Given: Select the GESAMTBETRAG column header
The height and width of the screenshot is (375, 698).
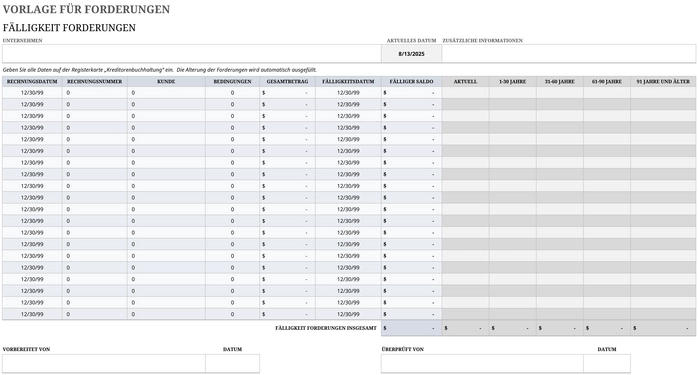Looking at the screenshot, I should coord(288,82).
